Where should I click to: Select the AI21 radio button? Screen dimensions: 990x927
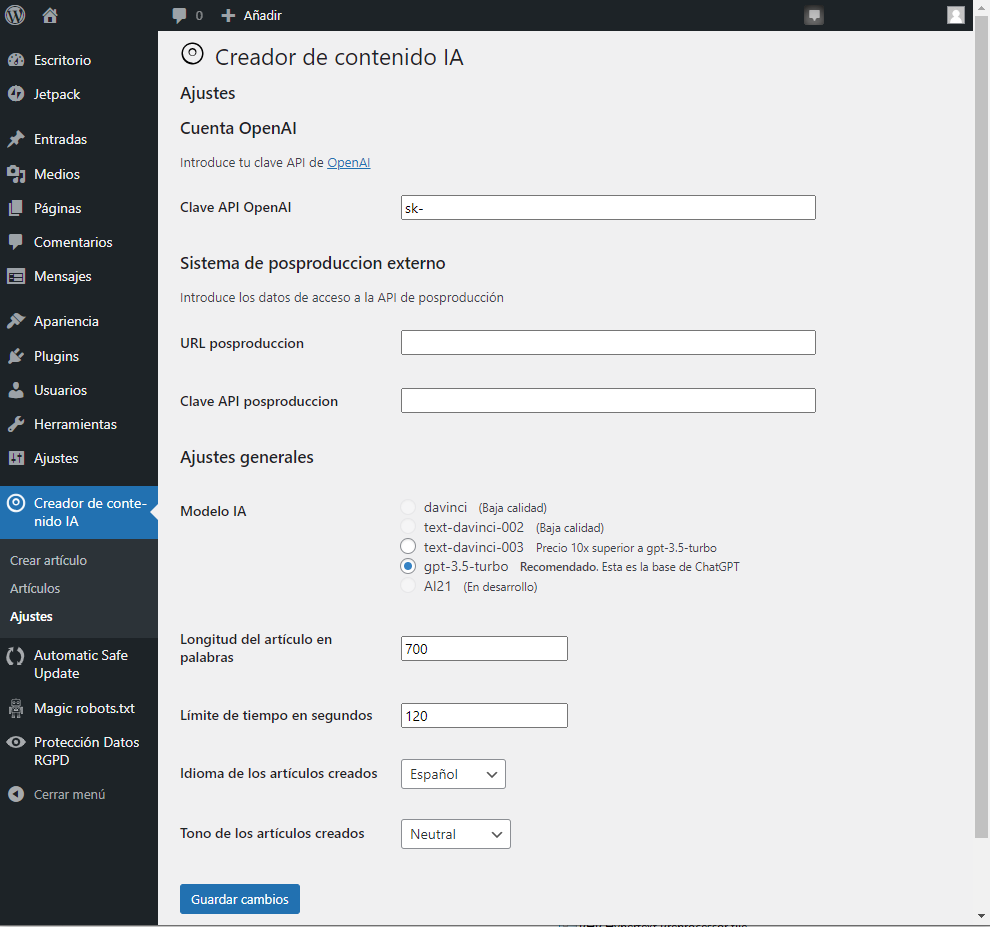(x=408, y=586)
